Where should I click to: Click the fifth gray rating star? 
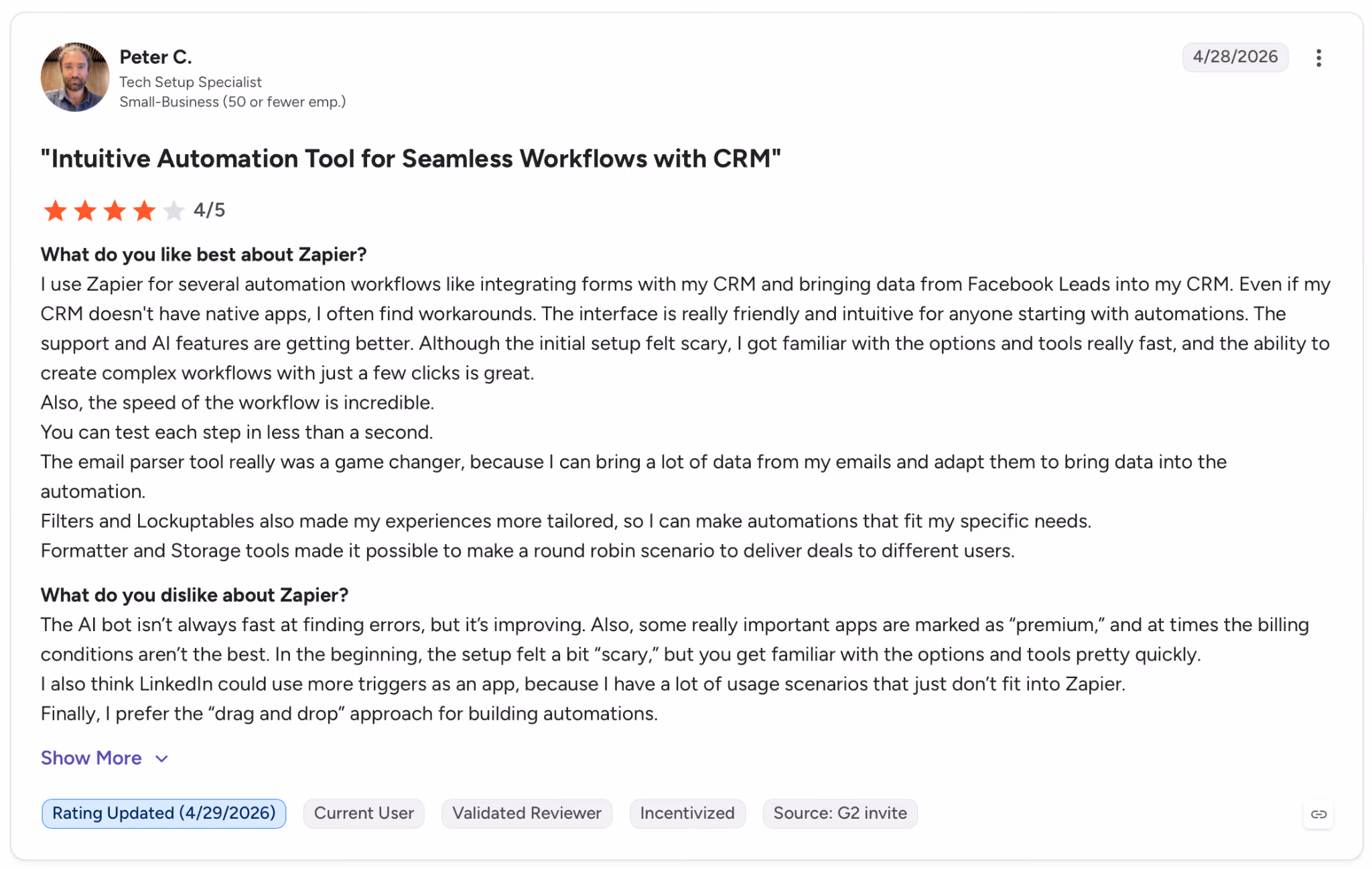click(x=174, y=211)
